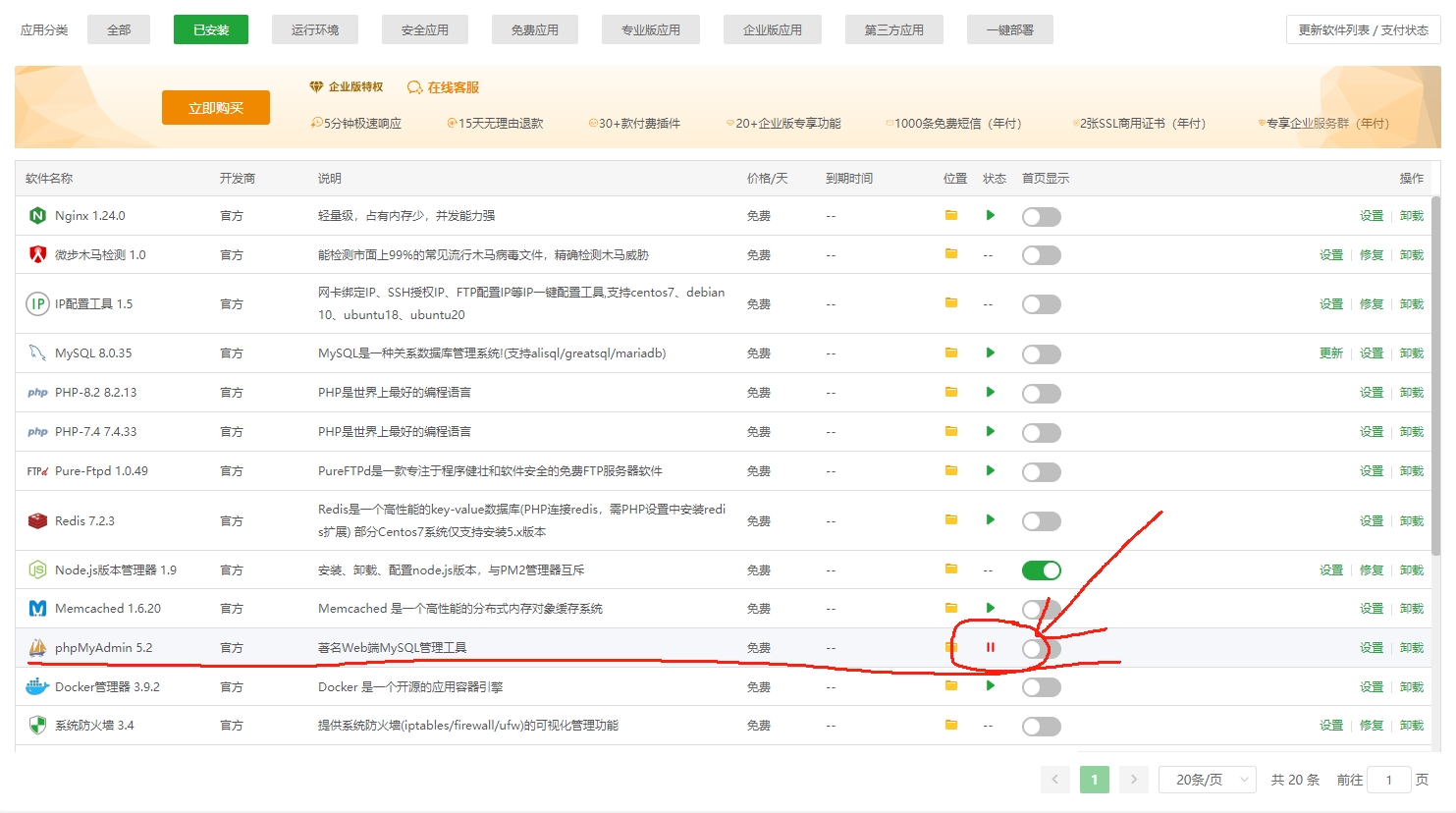Viewport: 1456px width, 813px height.
Task: Click 更新软件列表 / 支付状态 button
Action: click(x=1363, y=30)
